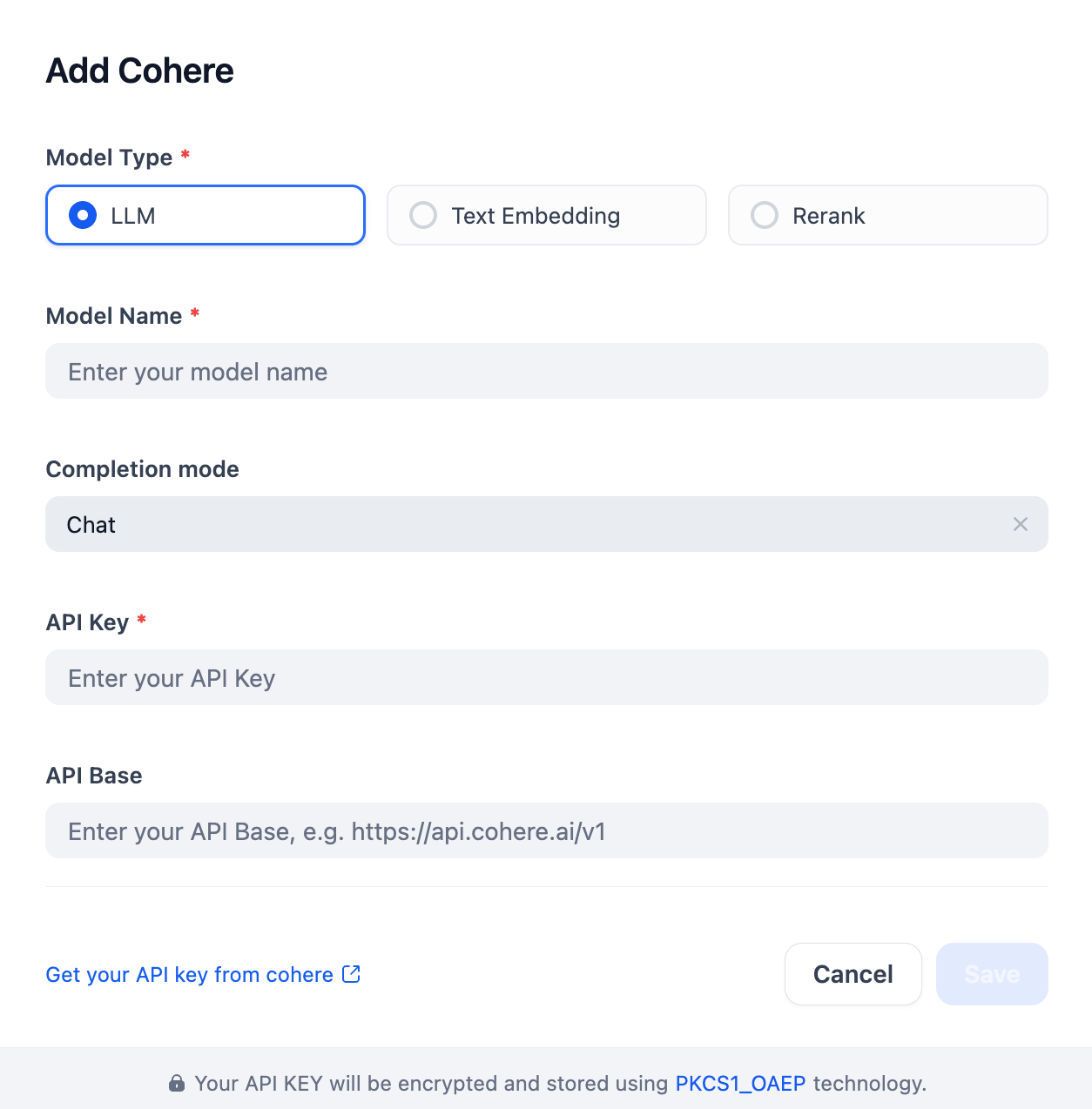1092x1109 pixels.
Task: Click the Save button
Action: click(991, 974)
